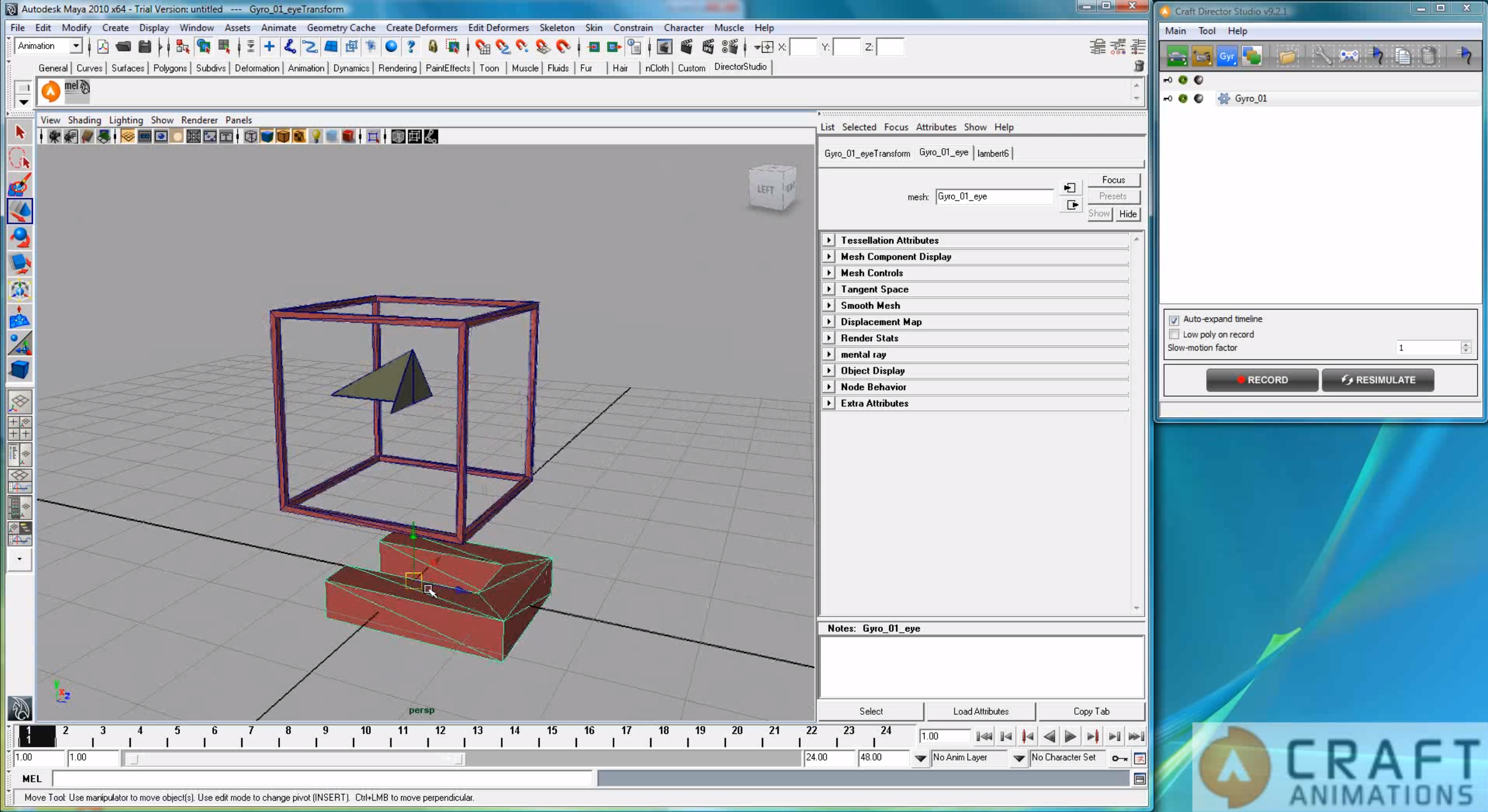Click the blue cube last-tool icon in toolbox
The height and width of the screenshot is (812, 1488).
(x=20, y=370)
